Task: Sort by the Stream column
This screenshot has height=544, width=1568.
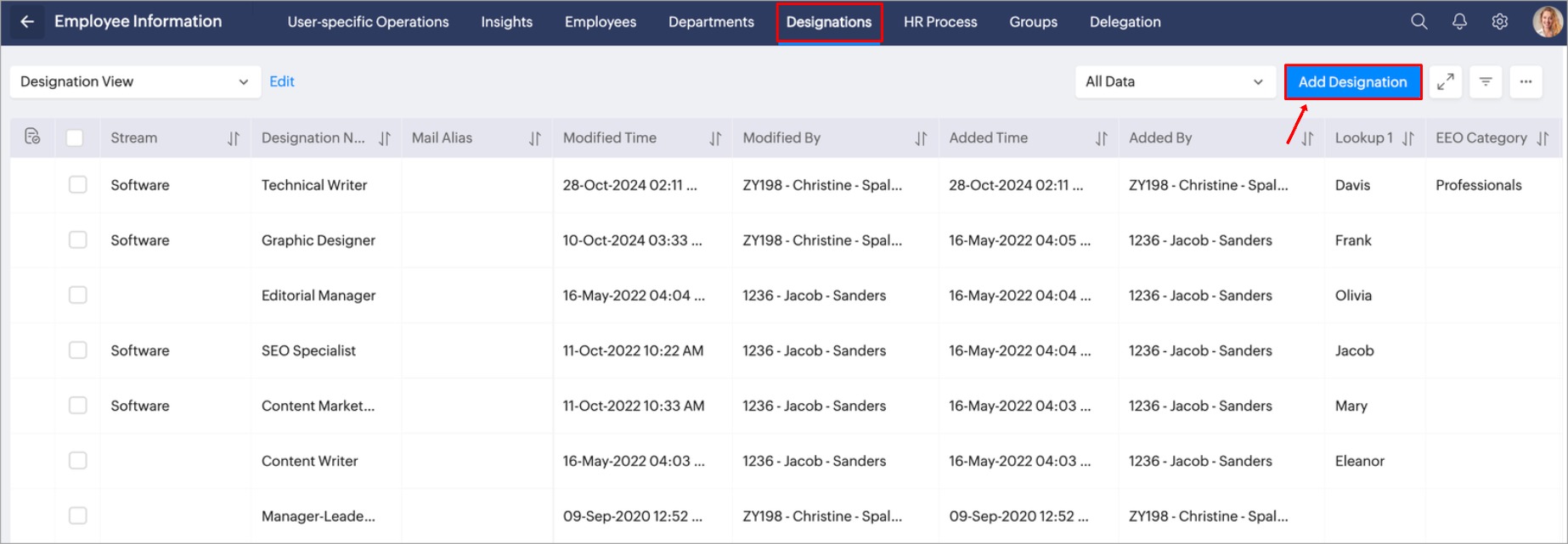Action: tap(233, 138)
